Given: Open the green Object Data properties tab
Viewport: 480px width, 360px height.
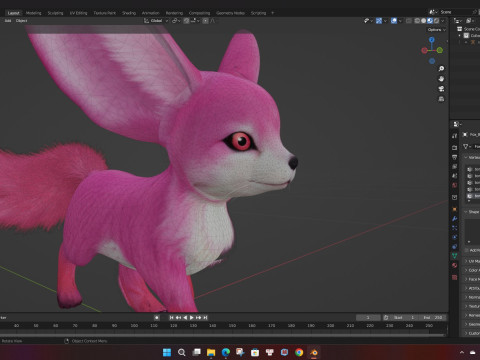Looking at the screenshot, I should tap(455, 256).
